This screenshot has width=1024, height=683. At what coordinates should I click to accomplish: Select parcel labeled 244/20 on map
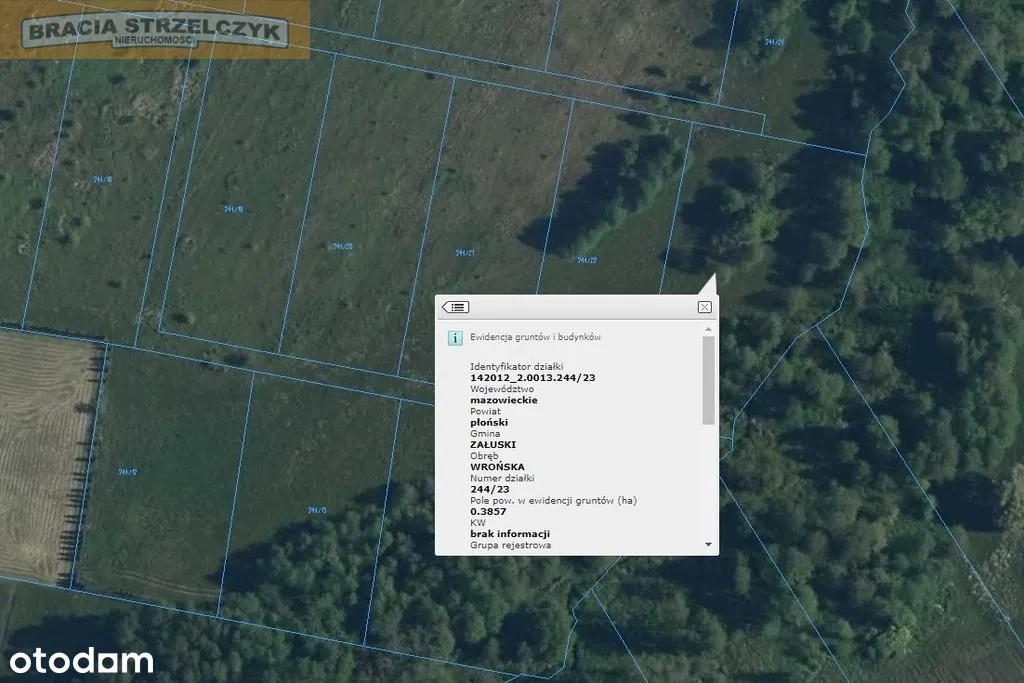tap(342, 246)
